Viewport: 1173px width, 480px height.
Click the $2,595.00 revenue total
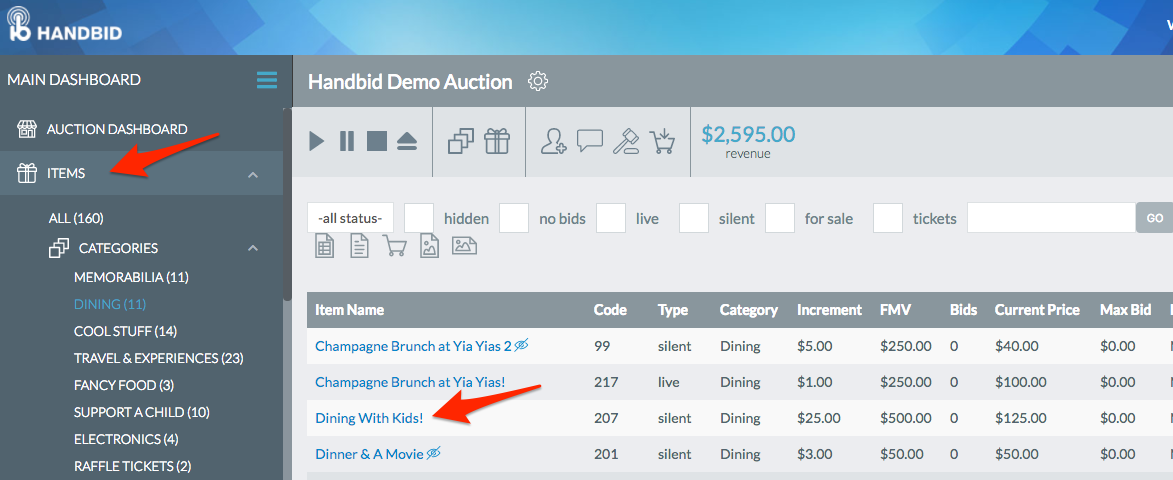tap(748, 135)
